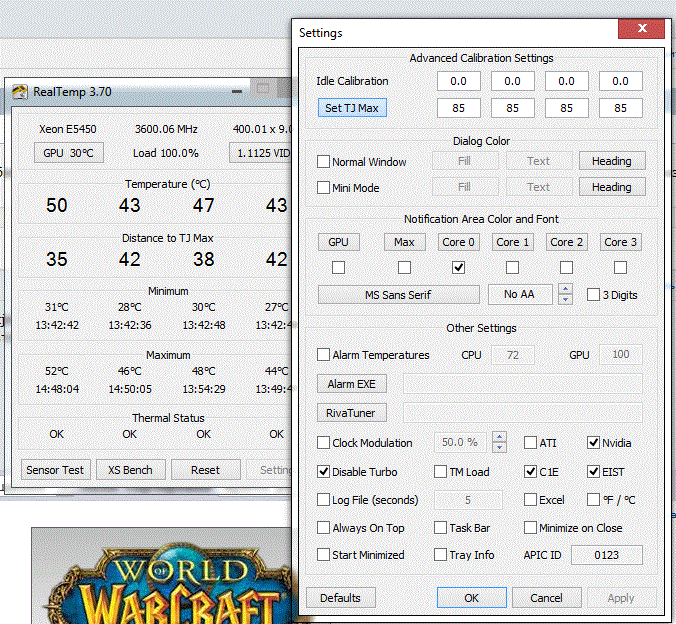Image resolution: width=676 pixels, height=624 pixels.
Task: Click Set TJ Max button
Action: (352, 108)
